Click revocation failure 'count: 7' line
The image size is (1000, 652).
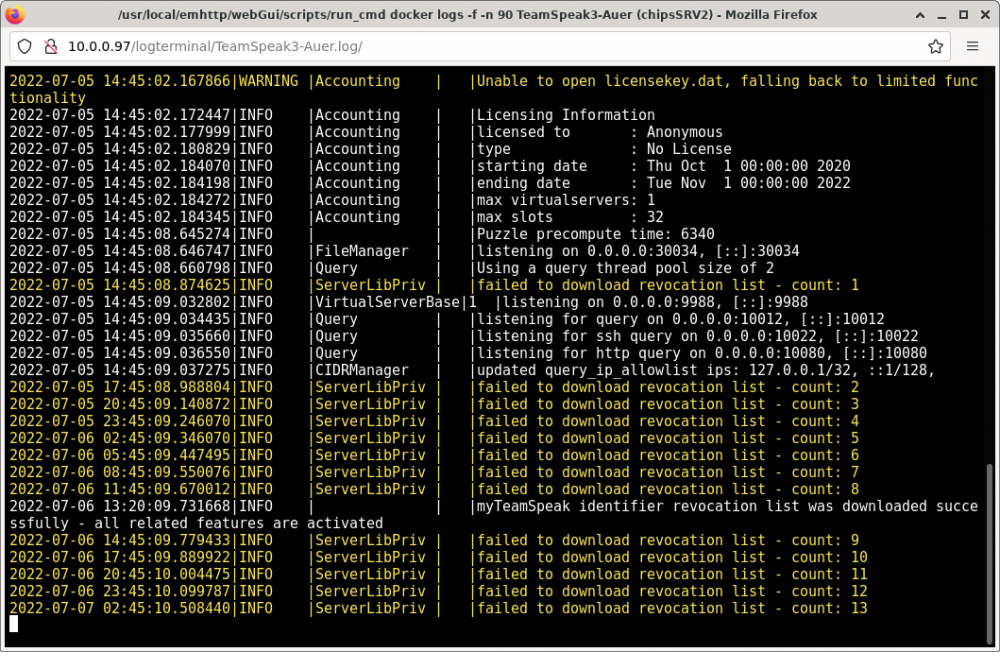(434, 472)
